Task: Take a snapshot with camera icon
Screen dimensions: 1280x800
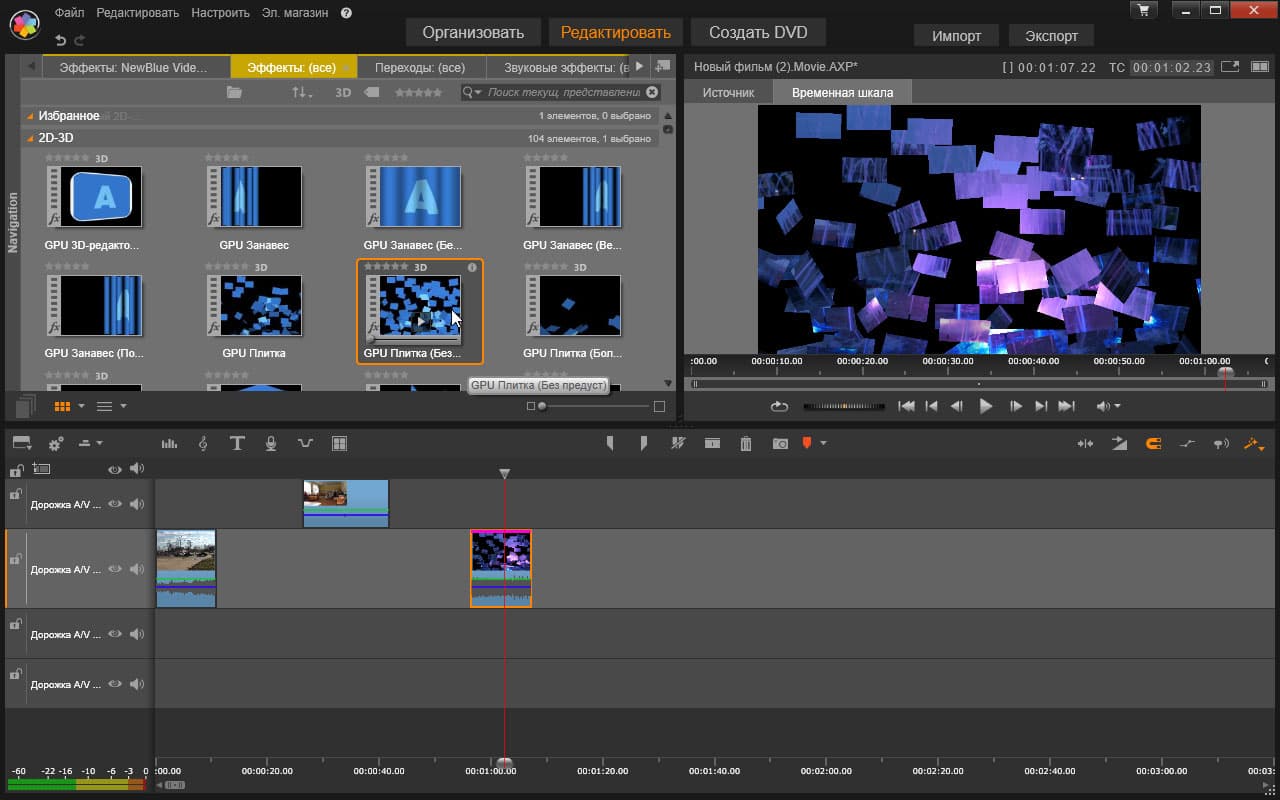Action: (780, 443)
